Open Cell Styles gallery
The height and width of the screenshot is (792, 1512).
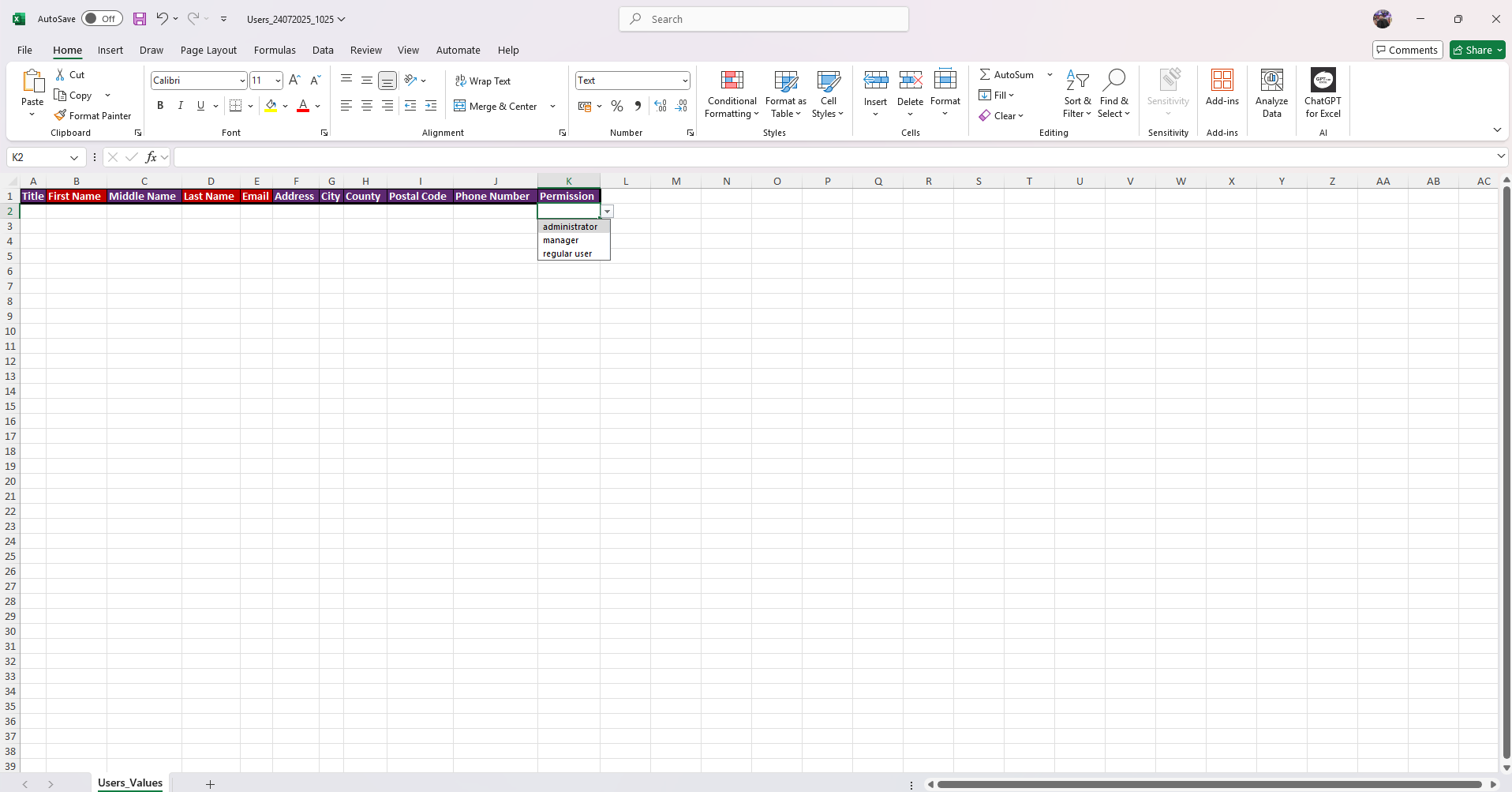(x=828, y=94)
